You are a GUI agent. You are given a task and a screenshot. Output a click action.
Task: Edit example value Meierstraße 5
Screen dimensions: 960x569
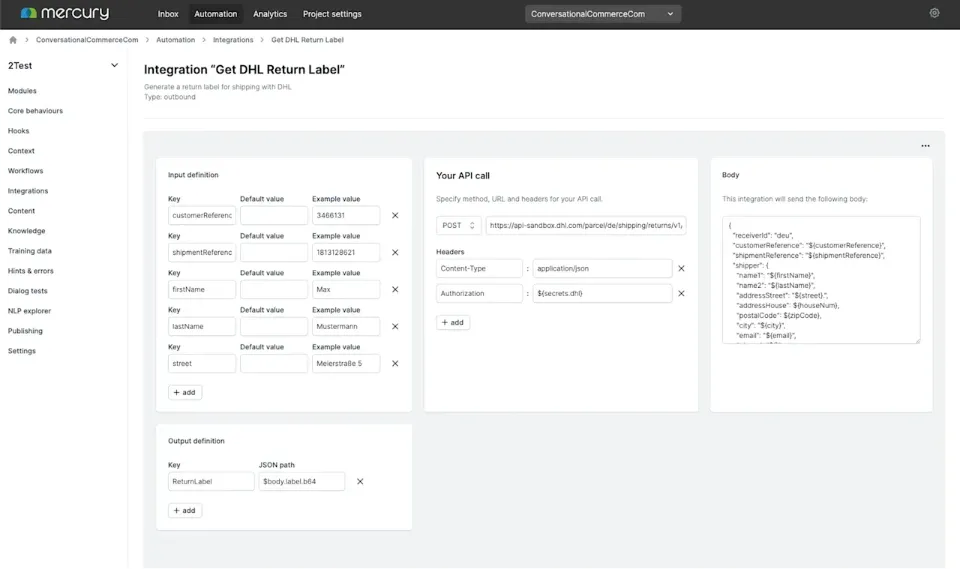[346, 364]
